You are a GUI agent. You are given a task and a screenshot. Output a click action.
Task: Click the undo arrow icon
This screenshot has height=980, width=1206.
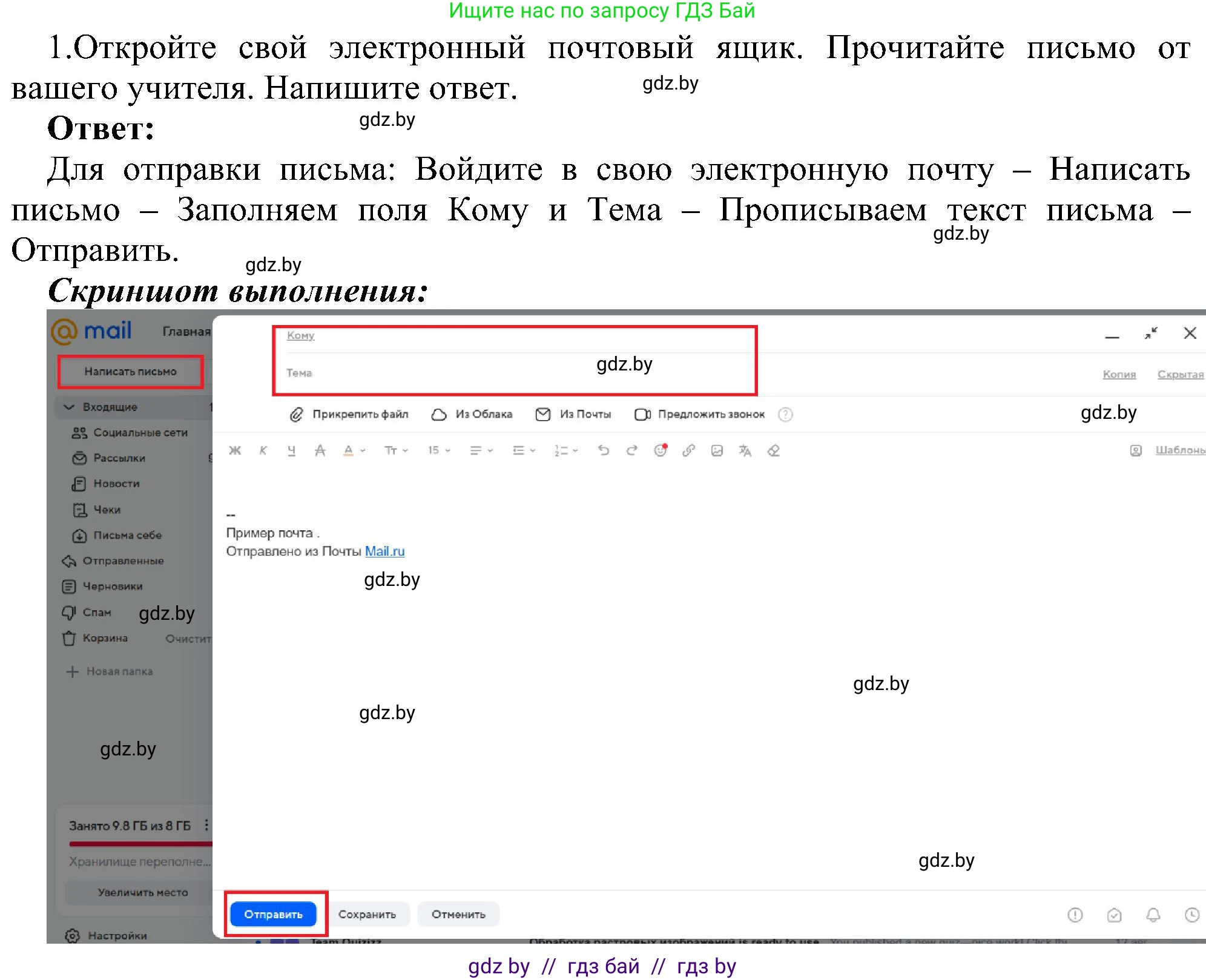coord(603,450)
